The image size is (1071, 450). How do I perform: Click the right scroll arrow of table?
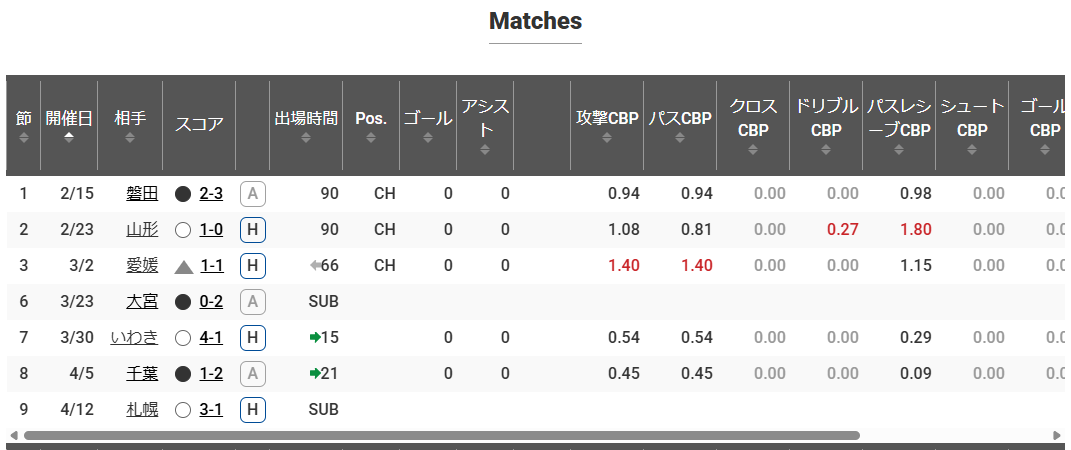point(1057,435)
